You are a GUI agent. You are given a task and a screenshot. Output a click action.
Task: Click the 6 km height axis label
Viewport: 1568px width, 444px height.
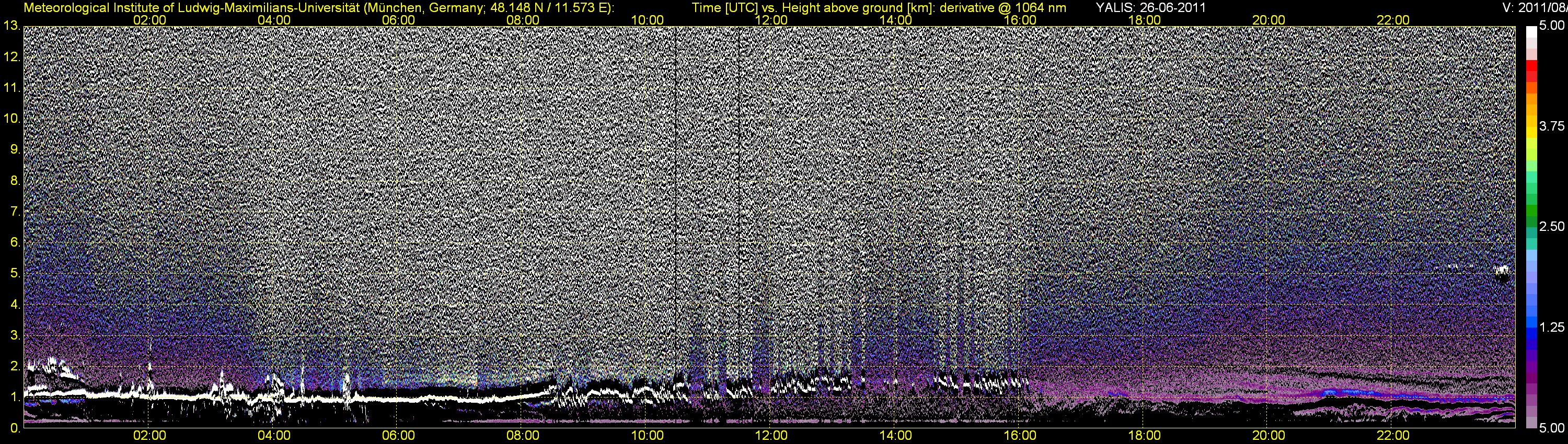click(x=15, y=243)
